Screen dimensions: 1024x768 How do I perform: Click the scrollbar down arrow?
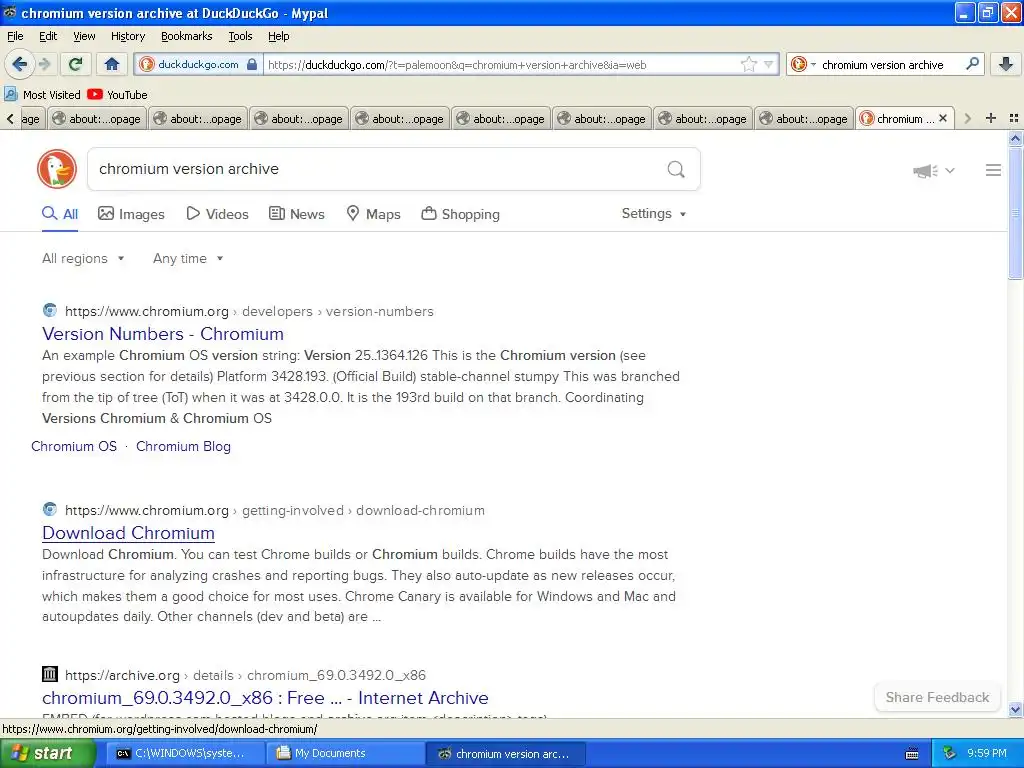(1015, 709)
